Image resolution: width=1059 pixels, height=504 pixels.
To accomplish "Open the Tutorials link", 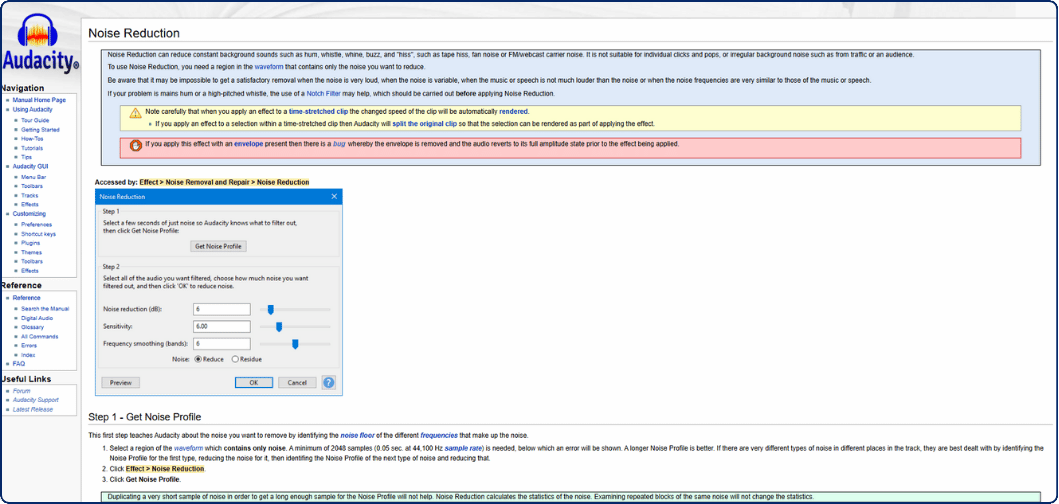I will click(x=32, y=148).
